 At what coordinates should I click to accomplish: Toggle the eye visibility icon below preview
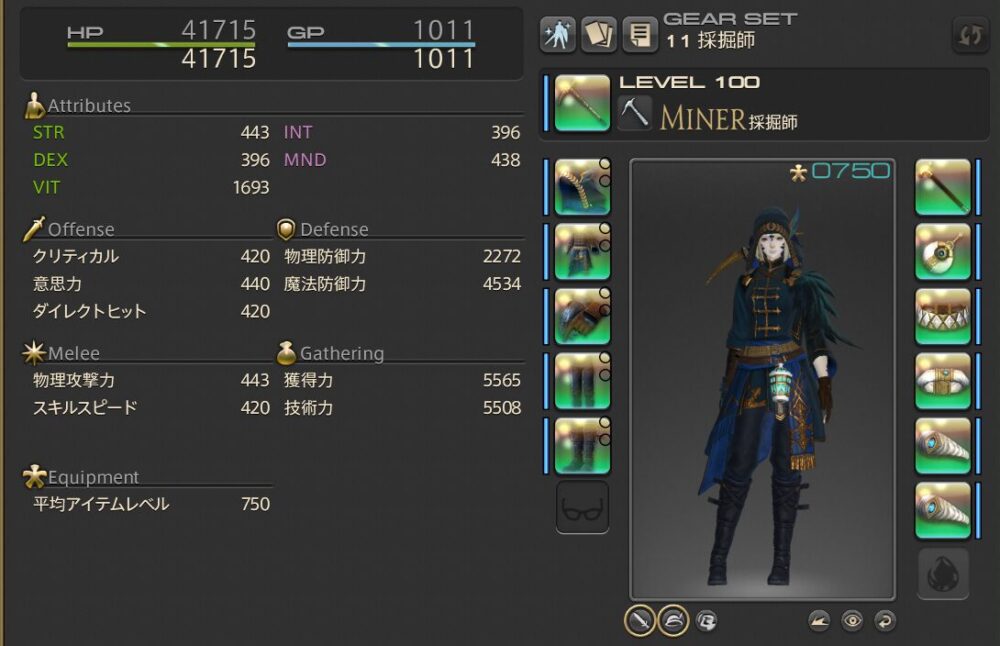(x=852, y=620)
